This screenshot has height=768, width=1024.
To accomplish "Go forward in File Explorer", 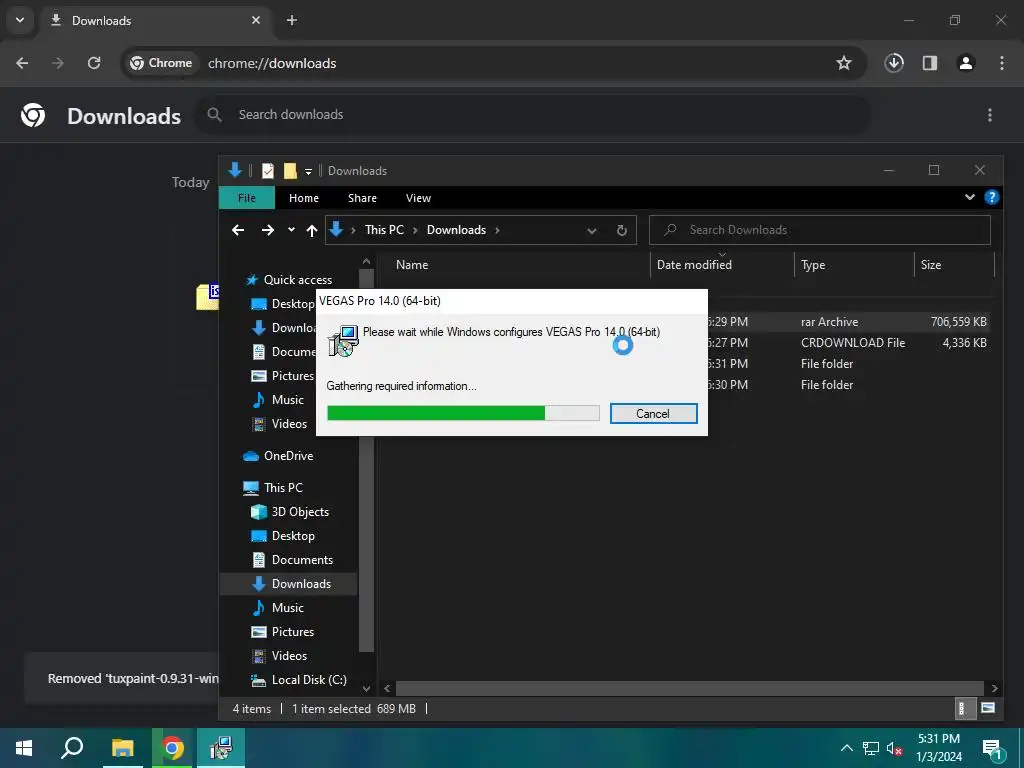I will [268, 230].
